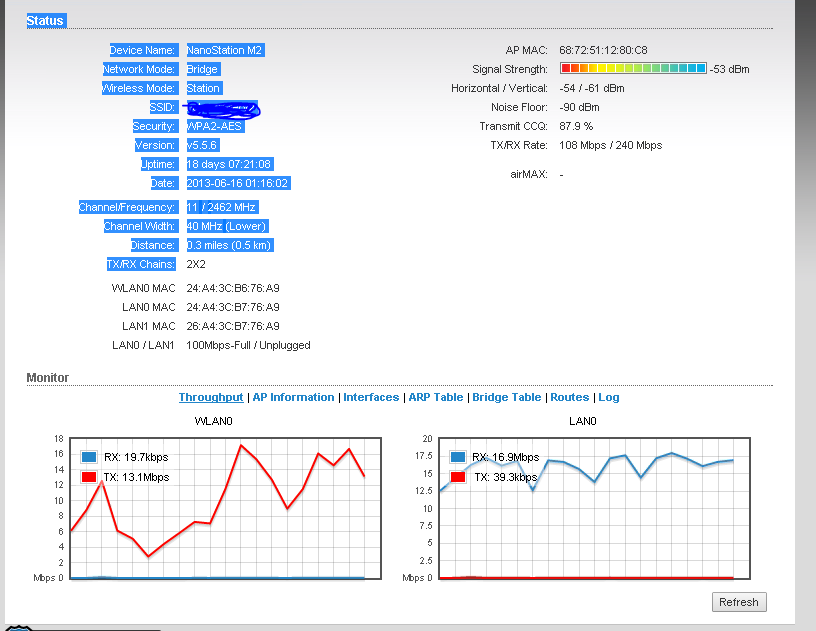Show the Bridge Table

point(507,397)
